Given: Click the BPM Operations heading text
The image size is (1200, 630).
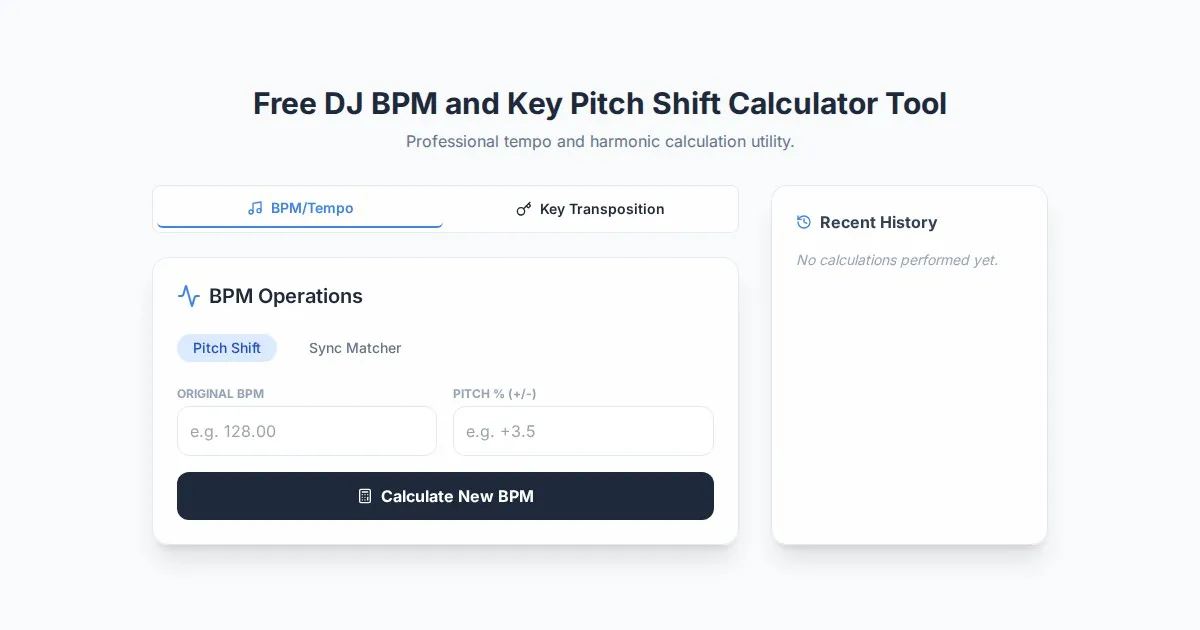Looking at the screenshot, I should 286,296.
